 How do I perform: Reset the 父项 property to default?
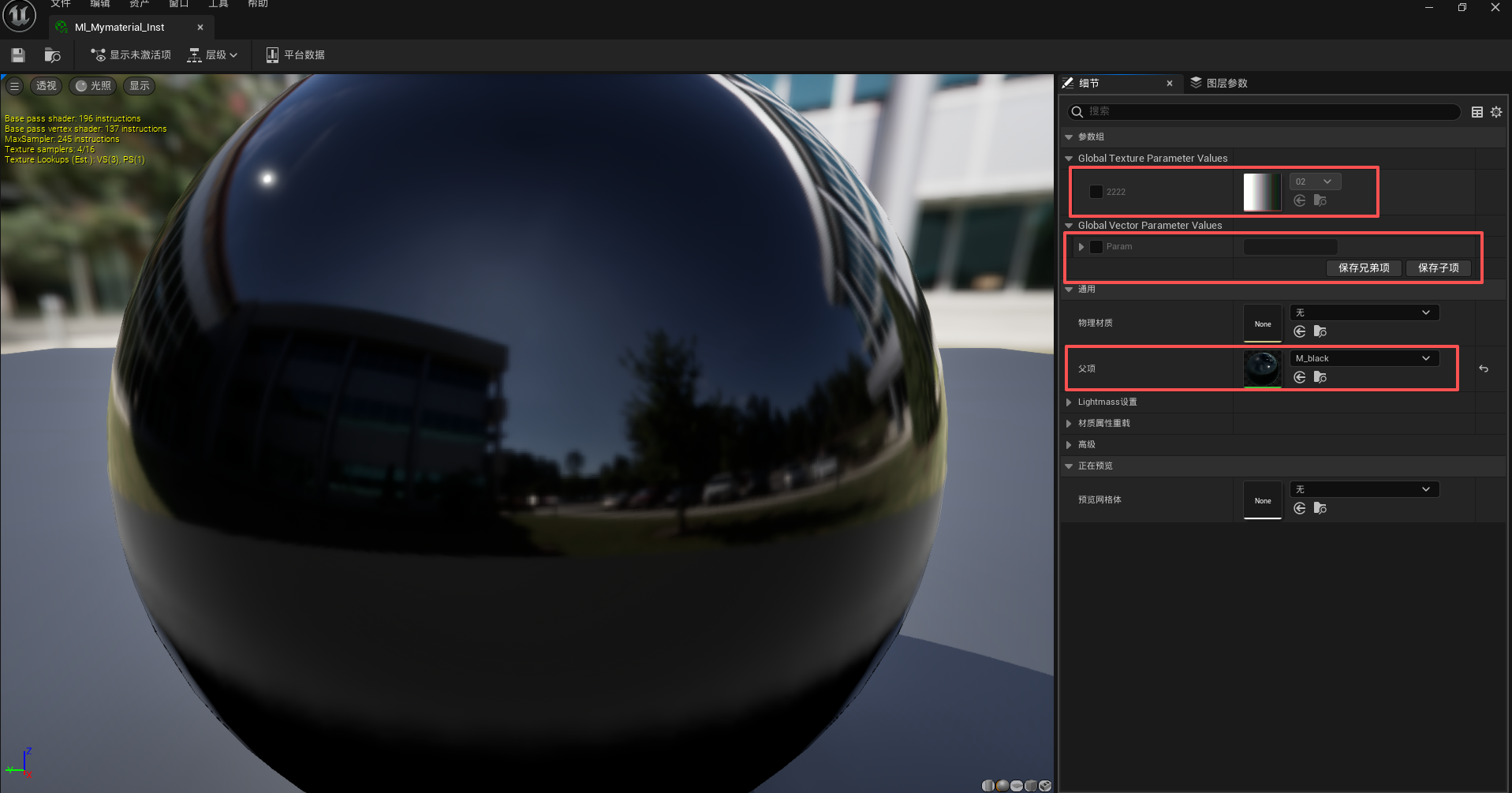click(1484, 368)
